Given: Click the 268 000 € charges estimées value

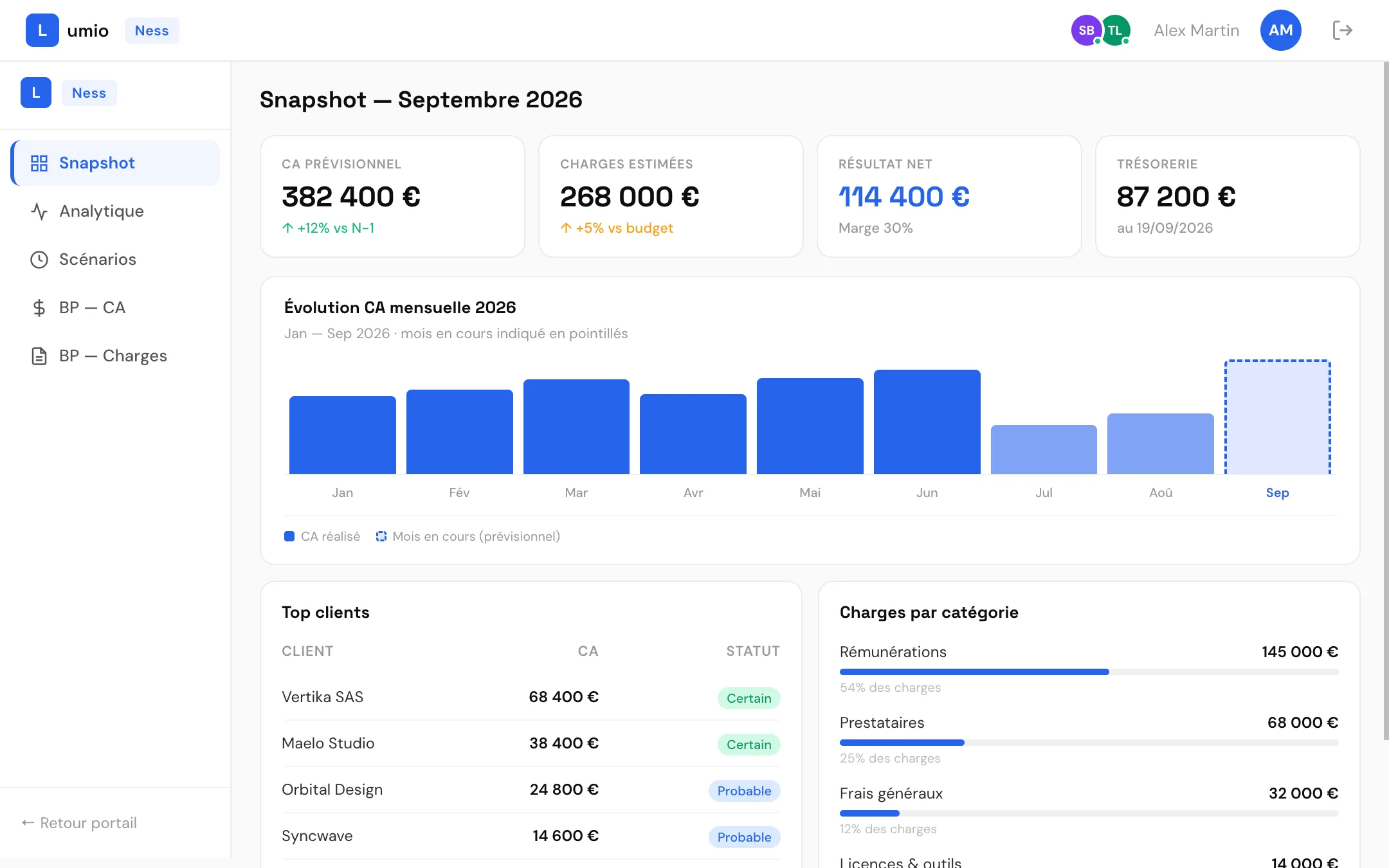Looking at the screenshot, I should [x=630, y=197].
